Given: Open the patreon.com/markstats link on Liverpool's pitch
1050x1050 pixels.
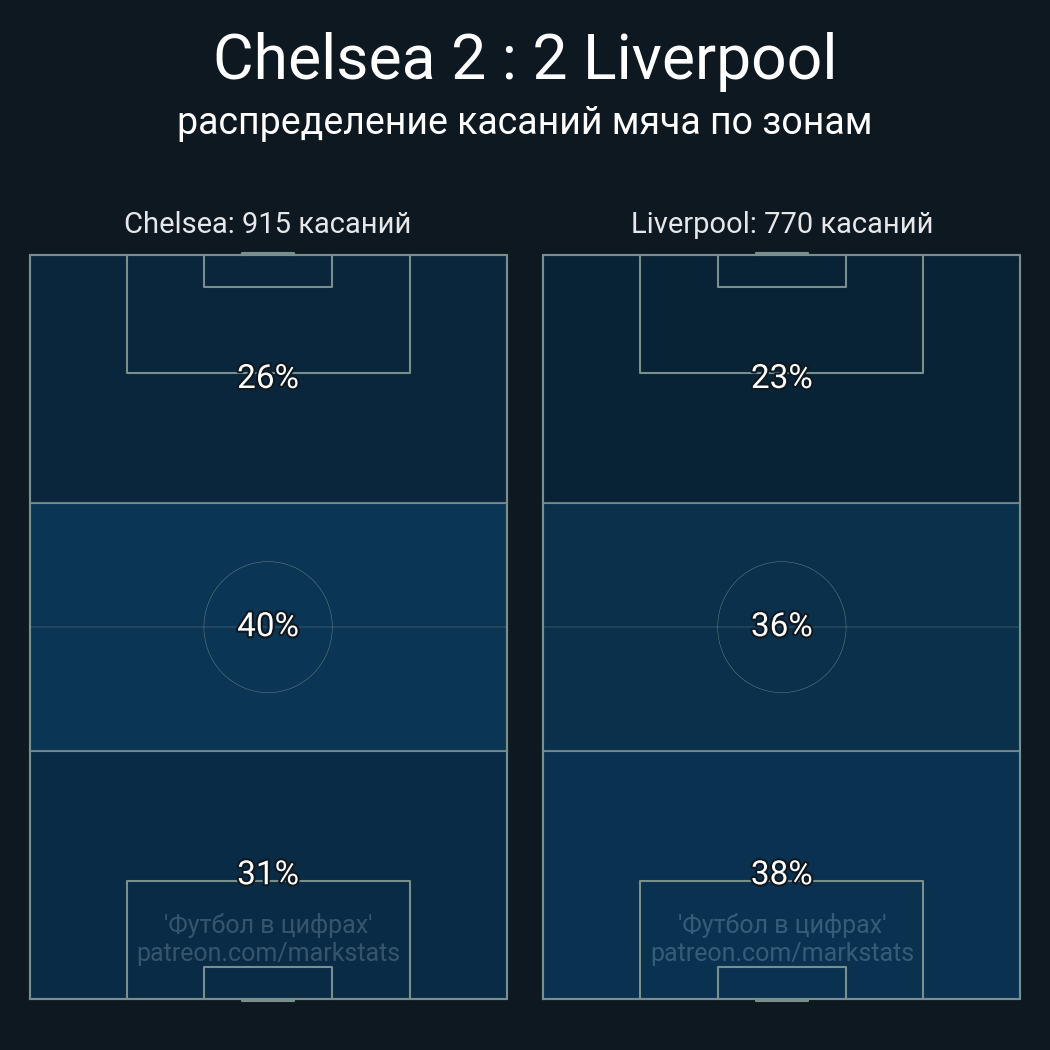Looking at the screenshot, I should (x=781, y=953).
